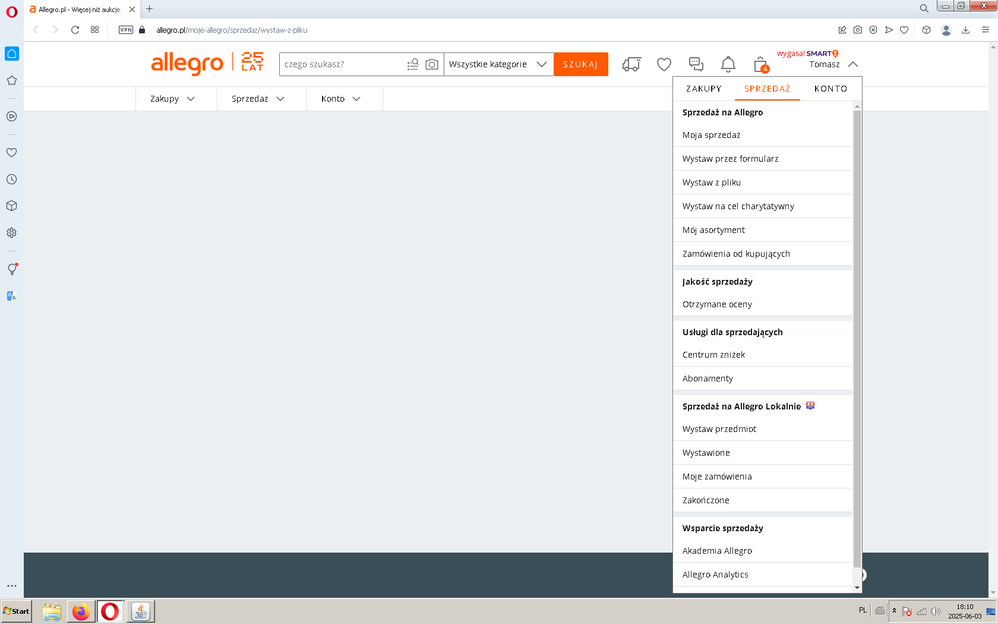Click the padlock site security icon
998x624 pixels.
pos(142,30)
